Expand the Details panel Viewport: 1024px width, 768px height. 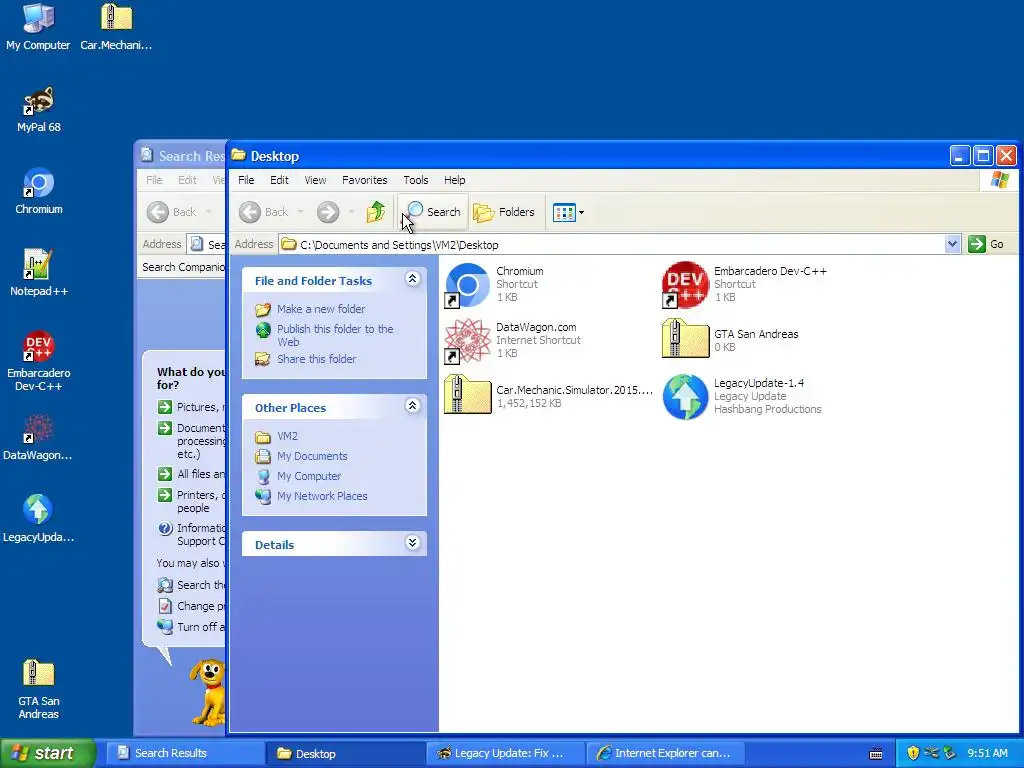pos(412,543)
